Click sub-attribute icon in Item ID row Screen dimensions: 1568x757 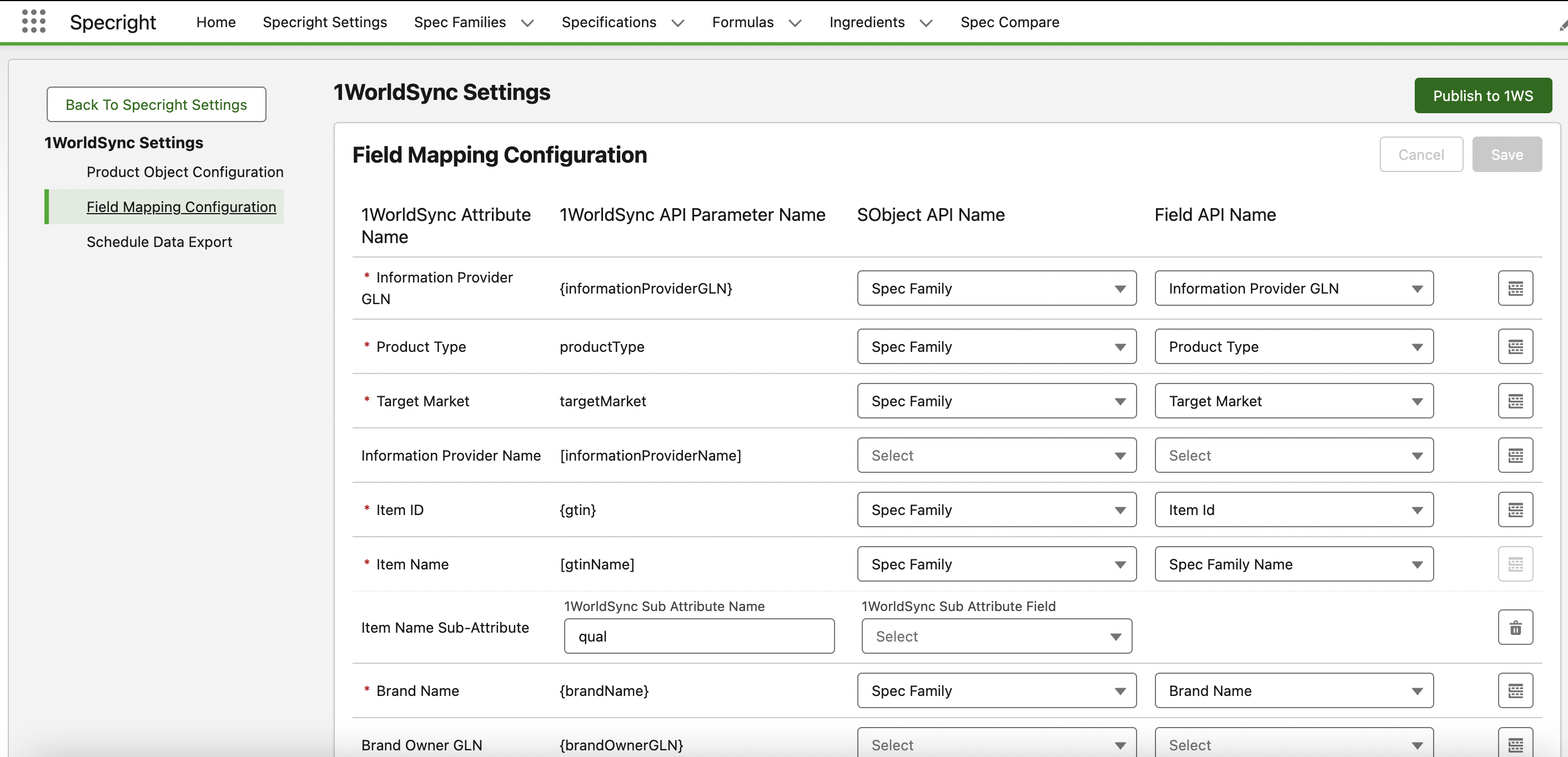[x=1515, y=510]
